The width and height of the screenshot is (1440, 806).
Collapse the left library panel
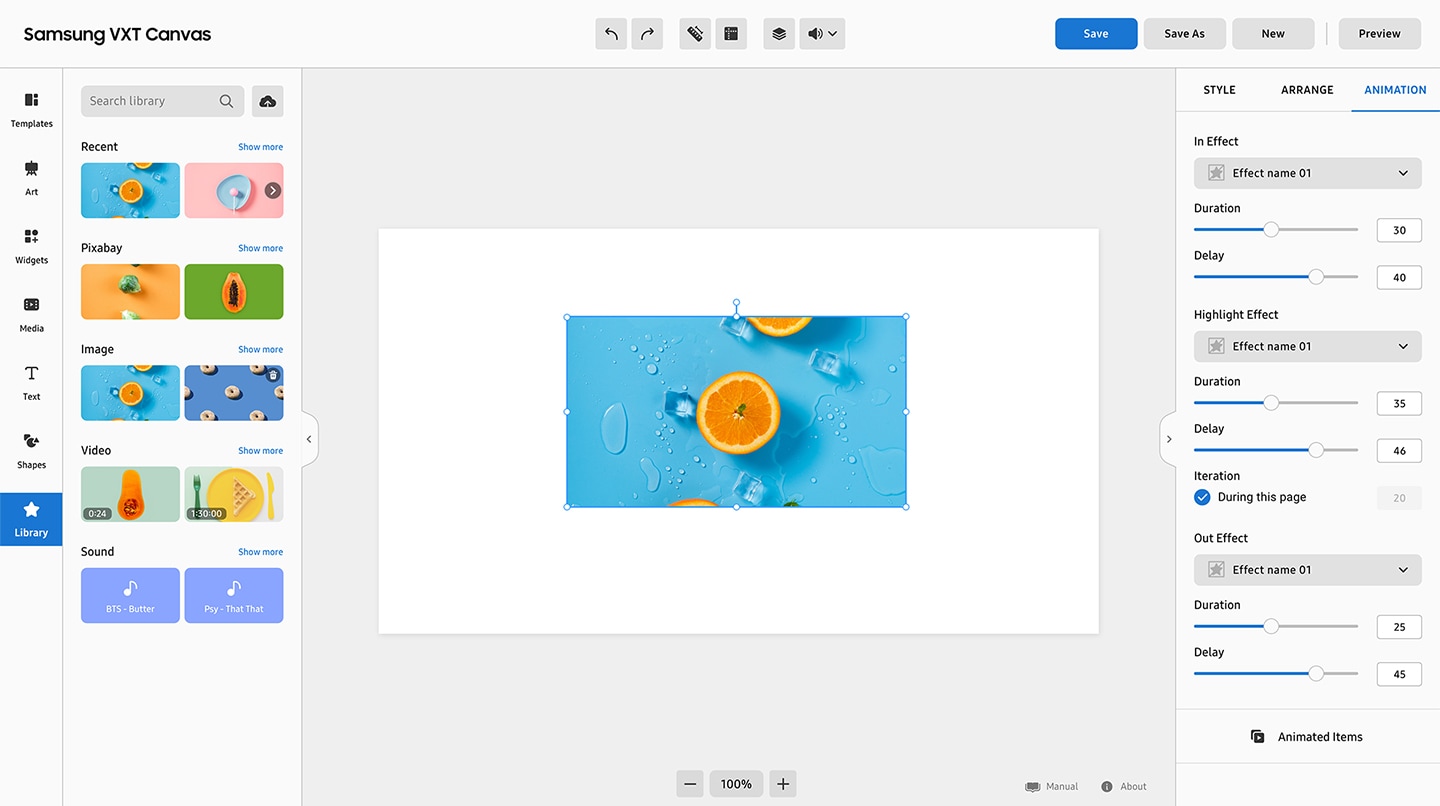pyautogui.click(x=309, y=439)
